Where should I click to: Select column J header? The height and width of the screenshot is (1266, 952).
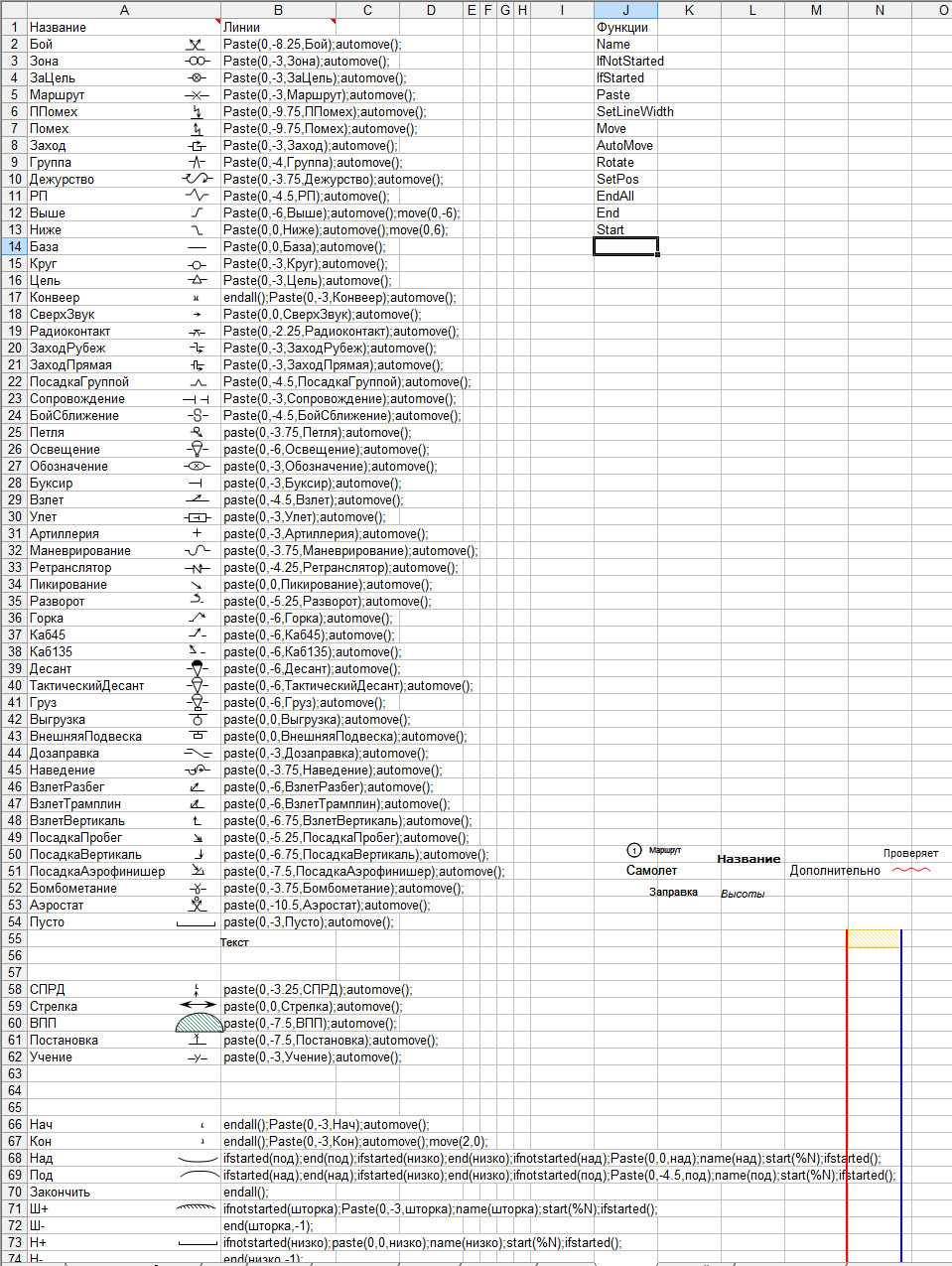tap(625, 9)
